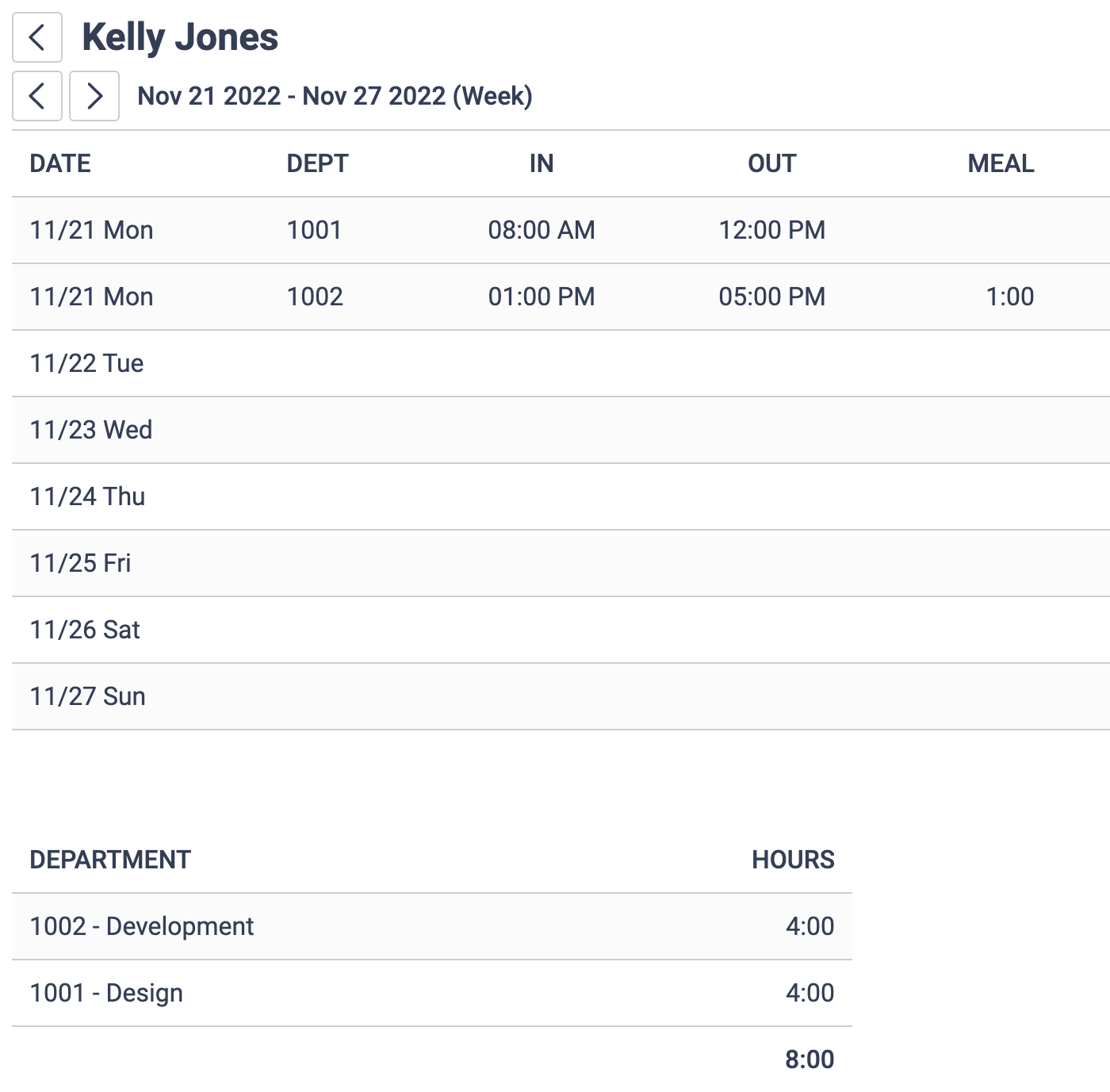The height and width of the screenshot is (1092, 1110).
Task: Click the 11/22 Tue row to add time
Action: click(396, 363)
